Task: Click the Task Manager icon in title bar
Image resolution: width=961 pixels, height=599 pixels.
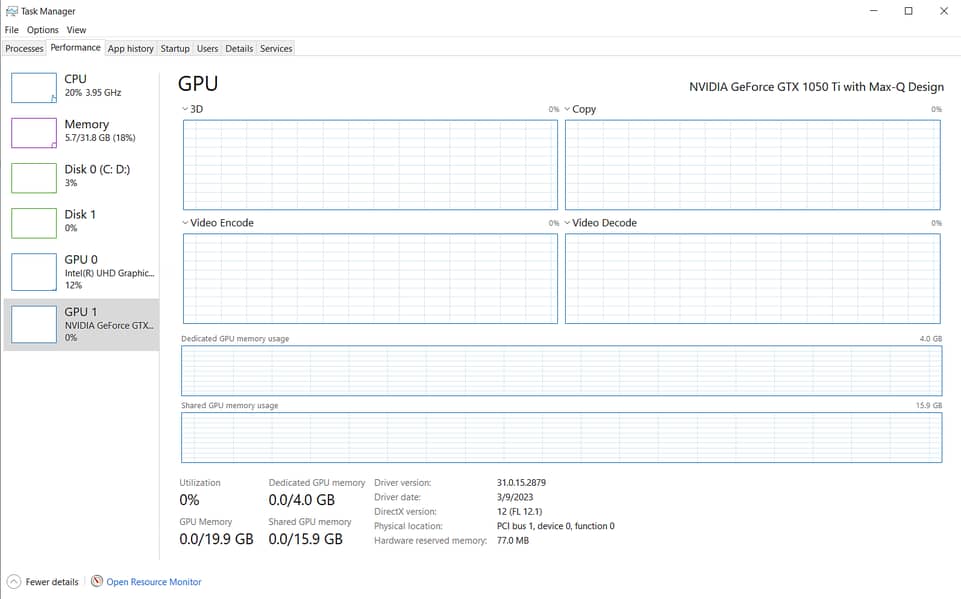Action: 12,11
